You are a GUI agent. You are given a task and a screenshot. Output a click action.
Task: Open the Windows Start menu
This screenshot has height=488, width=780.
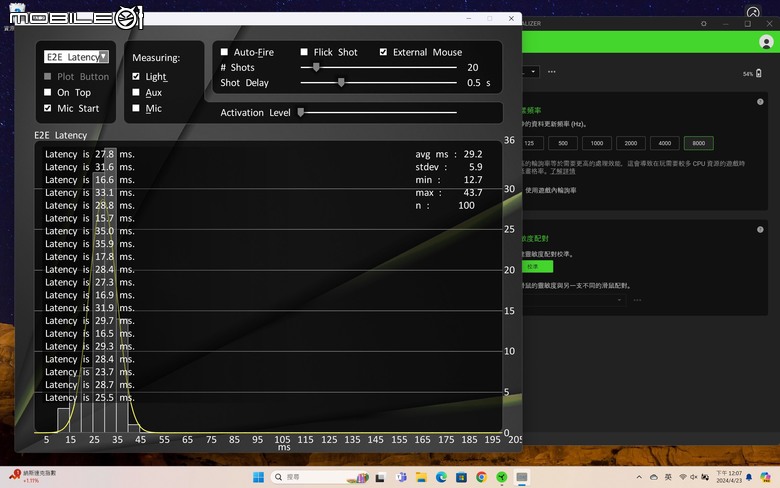pyautogui.click(x=259, y=478)
